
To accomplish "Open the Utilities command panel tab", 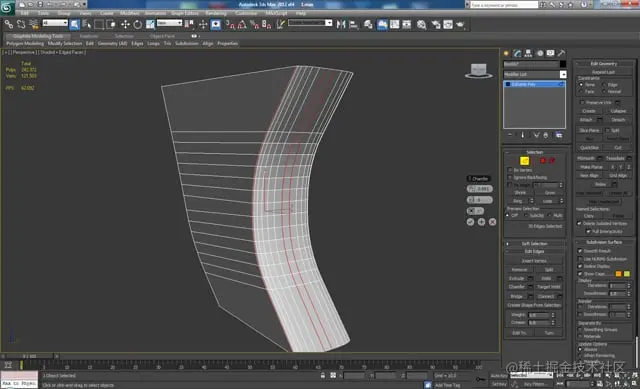I will pyautogui.click(x=562, y=53).
